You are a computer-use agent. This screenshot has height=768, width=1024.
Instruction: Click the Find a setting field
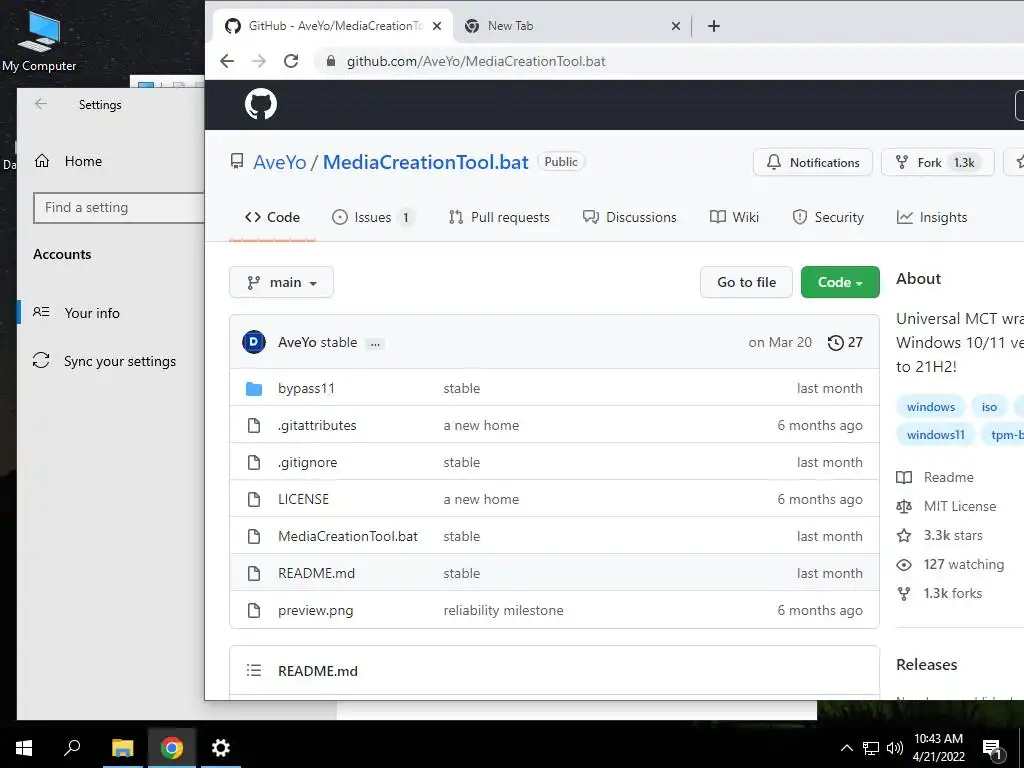click(119, 208)
